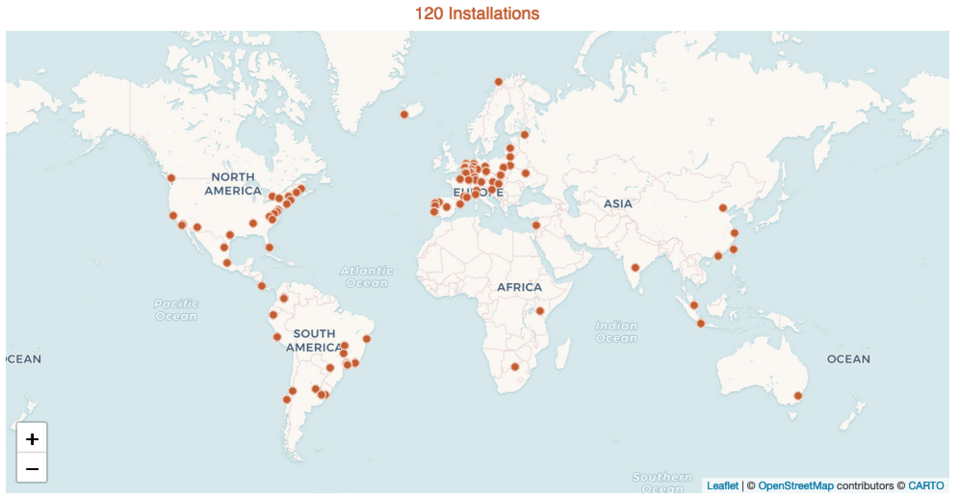Select the installation marker in Australia
Screen dimensions: 960x498
click(798, 396)
